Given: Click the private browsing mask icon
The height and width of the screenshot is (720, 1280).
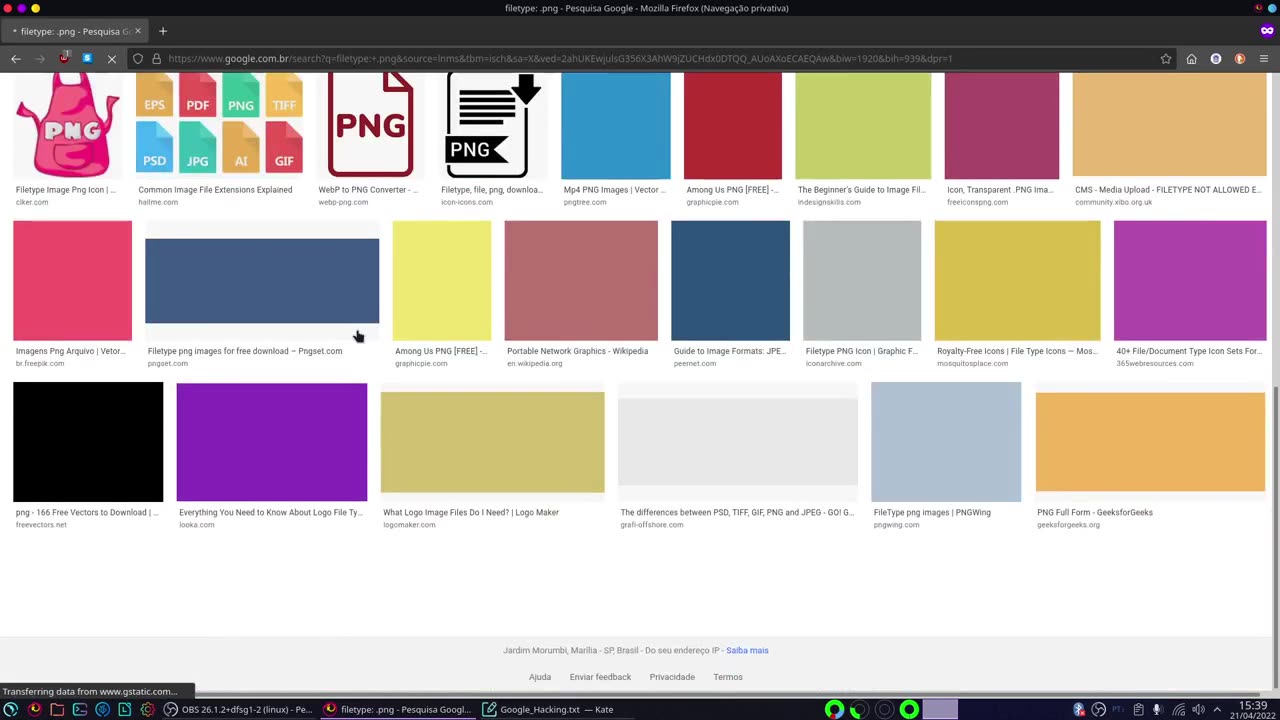Looking at the screenshot, I should point(1267,31).
